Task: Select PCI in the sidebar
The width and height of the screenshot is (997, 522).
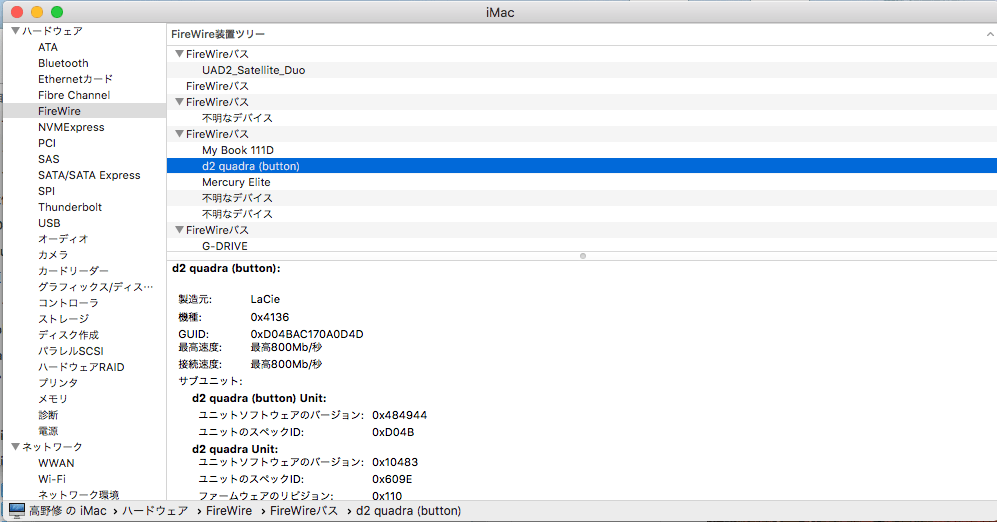Action: coord(46,143)
